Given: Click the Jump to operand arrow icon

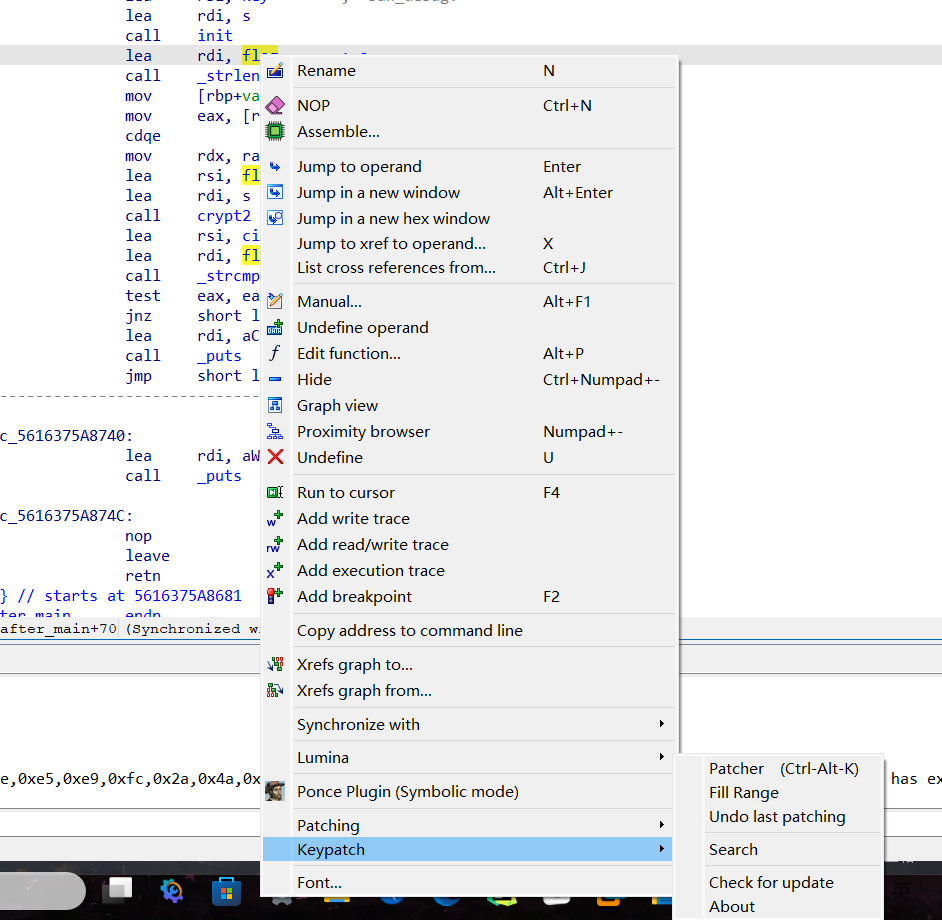Looking at the screenshot, I should [275, 166].
